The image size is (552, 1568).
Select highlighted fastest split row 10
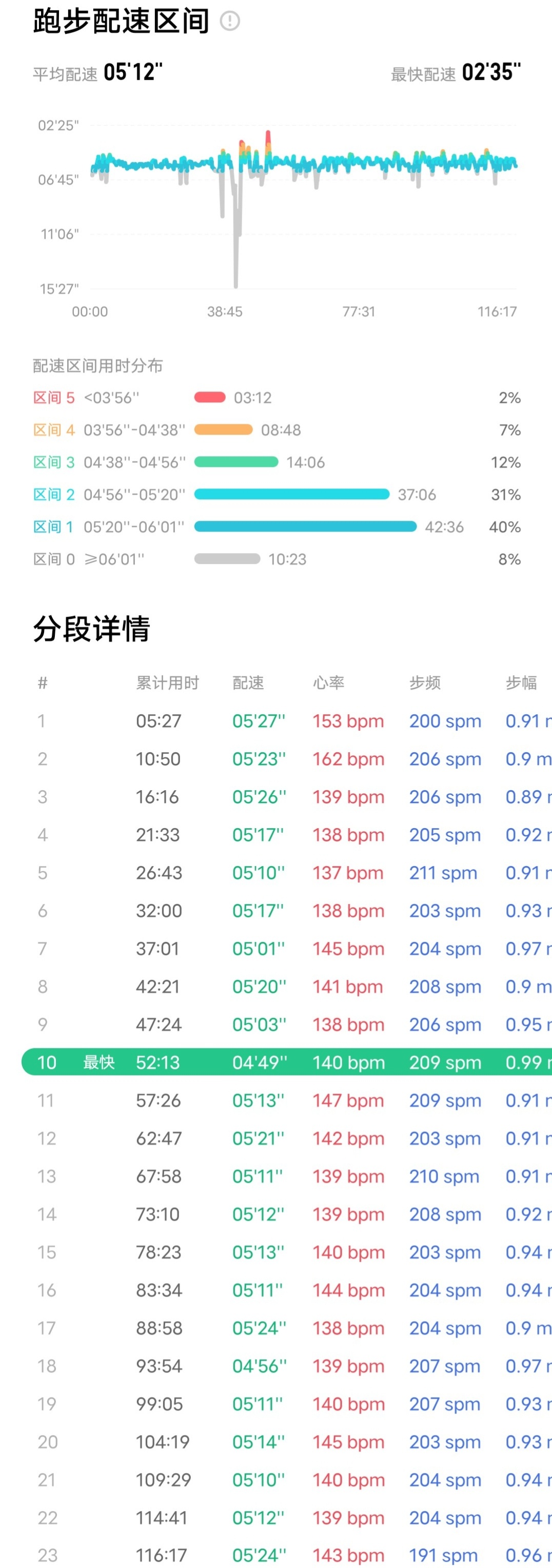click(287, 1062)
